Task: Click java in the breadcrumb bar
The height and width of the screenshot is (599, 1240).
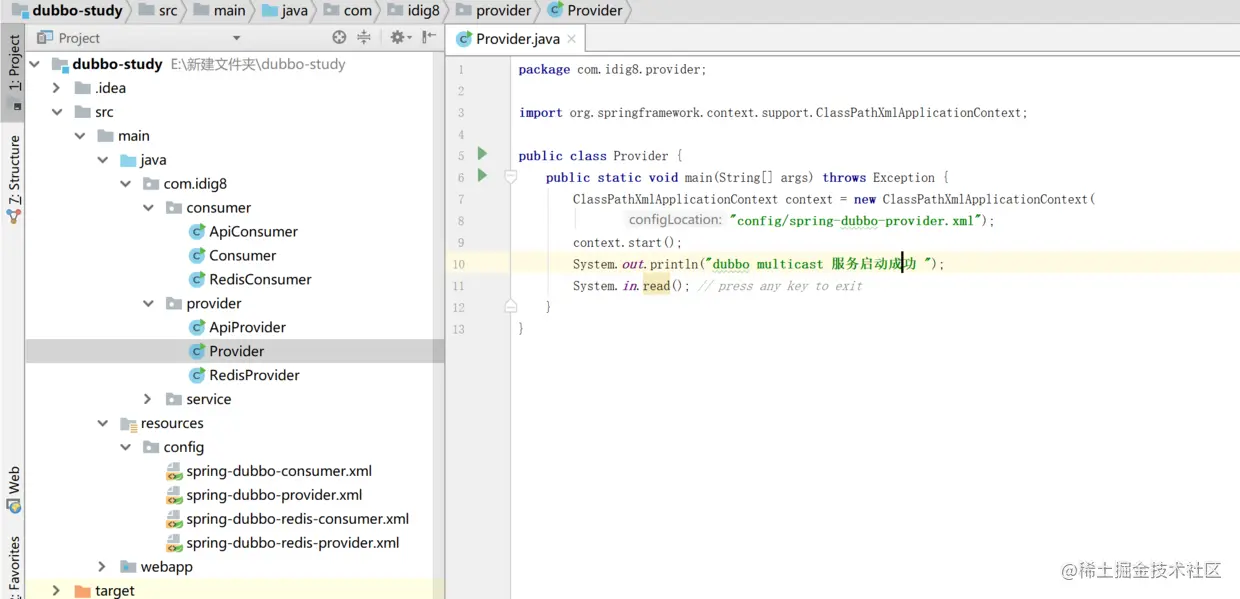Action: pos(284,11)
